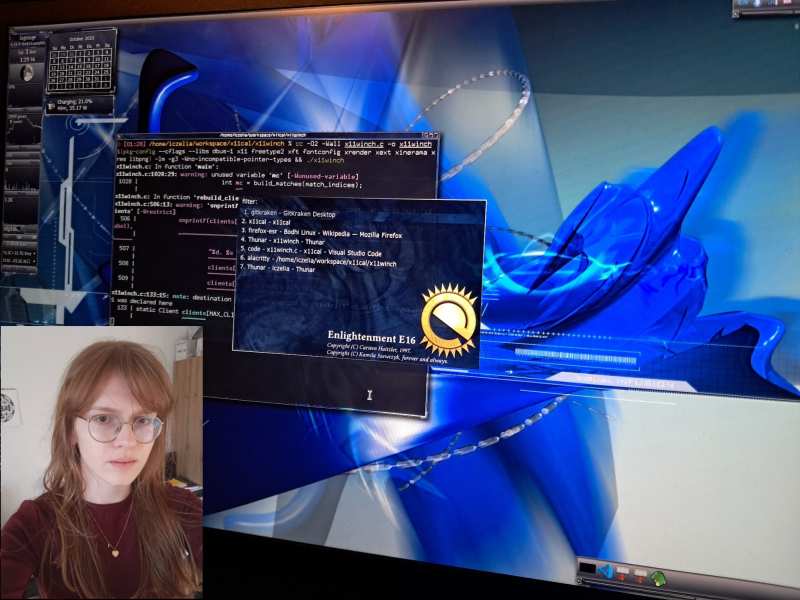The width and height of the screenshot is (800, 600).
Task: Click the pager widget at the top-right corner
Action: [765, 8]
